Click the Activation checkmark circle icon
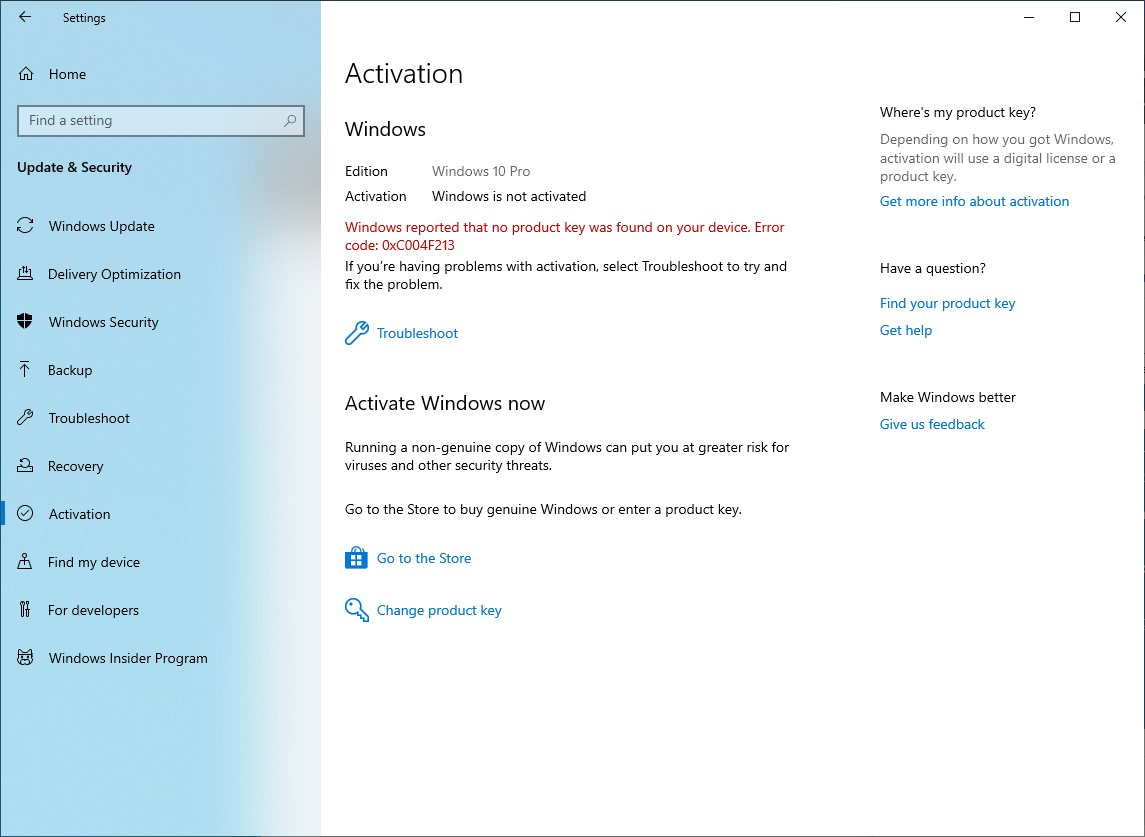1145x837 pixels. 25,513
